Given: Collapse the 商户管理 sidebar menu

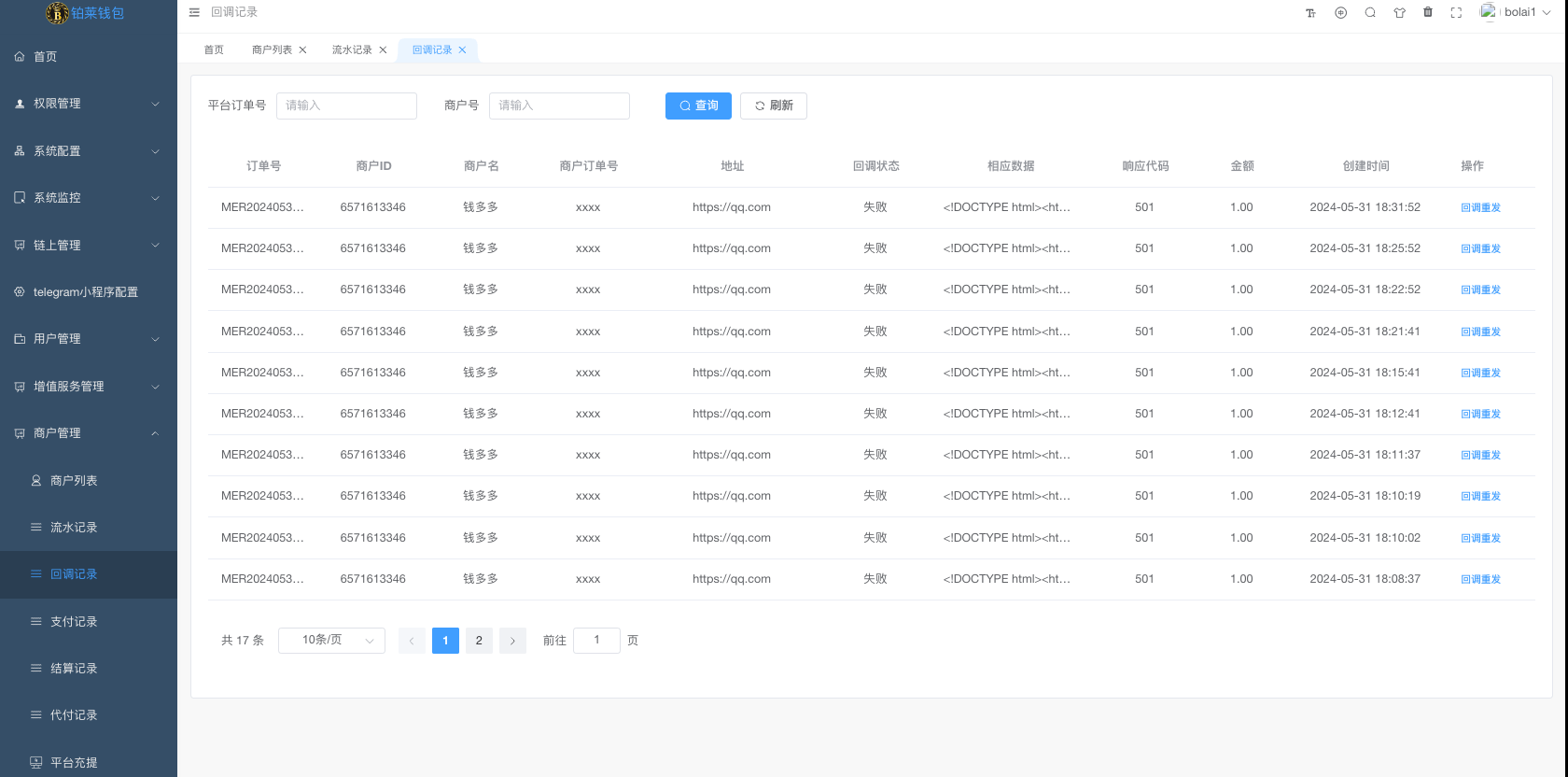Looking at the screenshot, I should (88, 433).
